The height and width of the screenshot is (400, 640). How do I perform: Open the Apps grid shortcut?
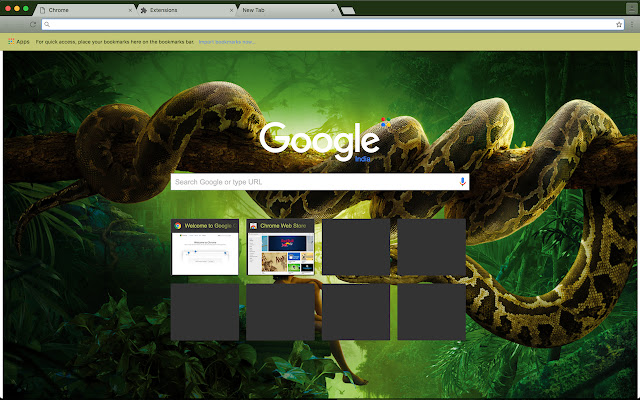point(19,42)
